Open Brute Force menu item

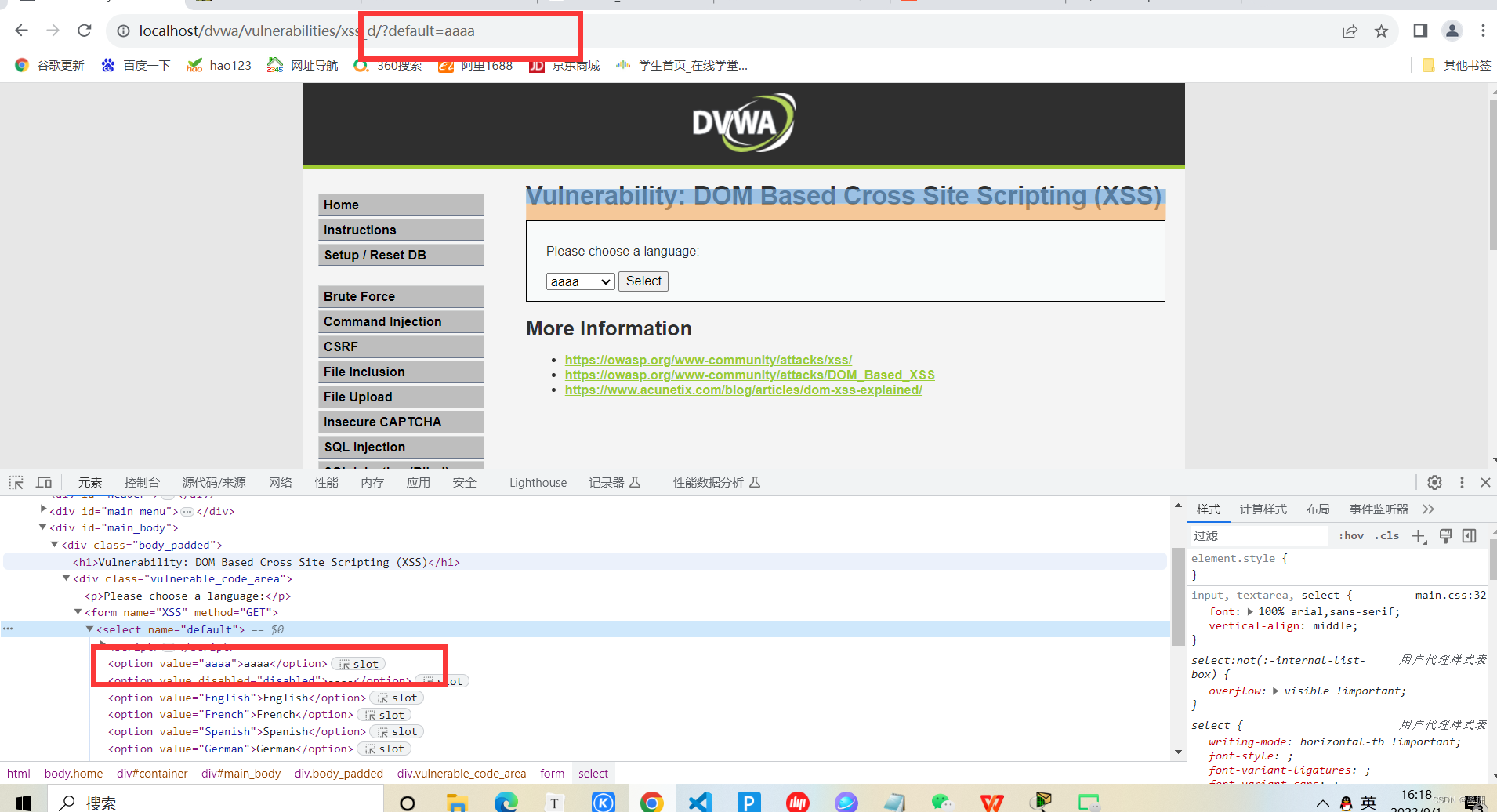pos(401,296)
